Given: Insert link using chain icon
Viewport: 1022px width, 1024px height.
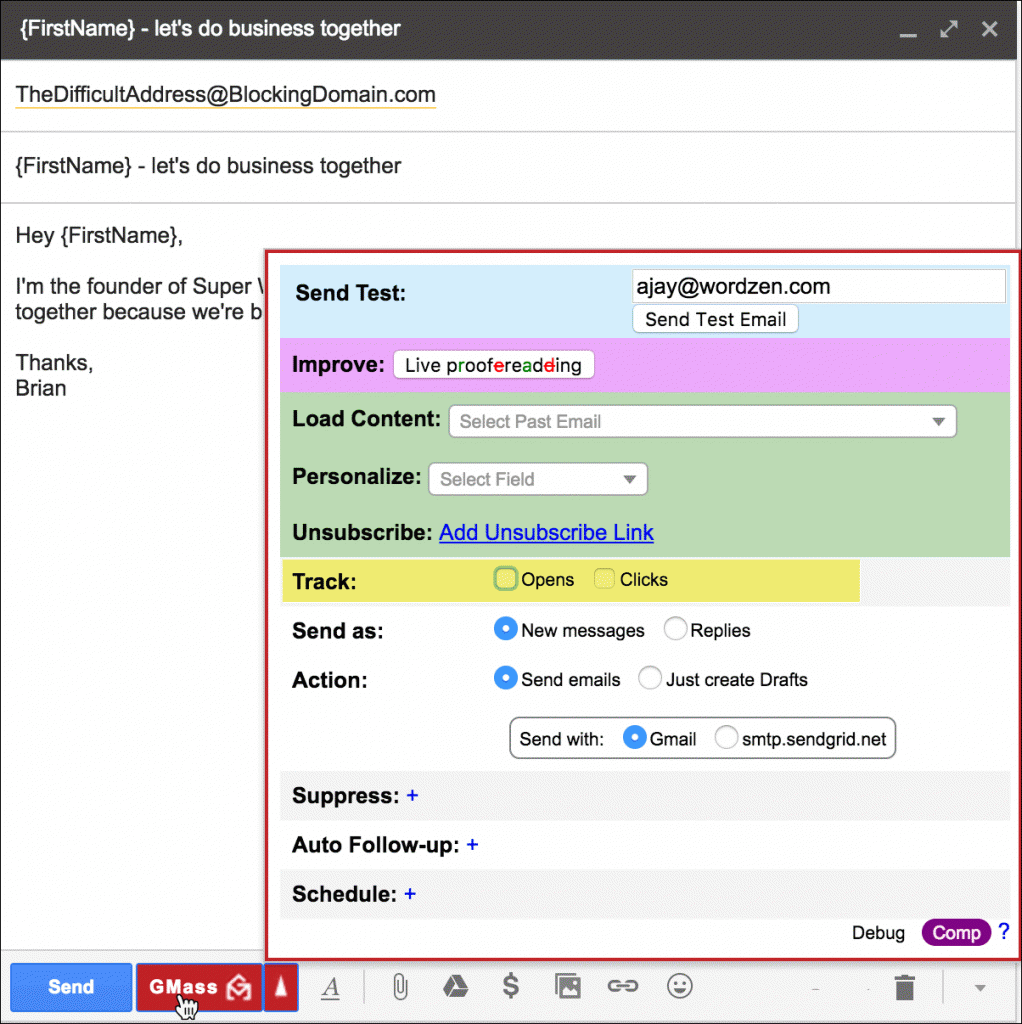Looking at the screenshot, I should (x=623, y=987).
